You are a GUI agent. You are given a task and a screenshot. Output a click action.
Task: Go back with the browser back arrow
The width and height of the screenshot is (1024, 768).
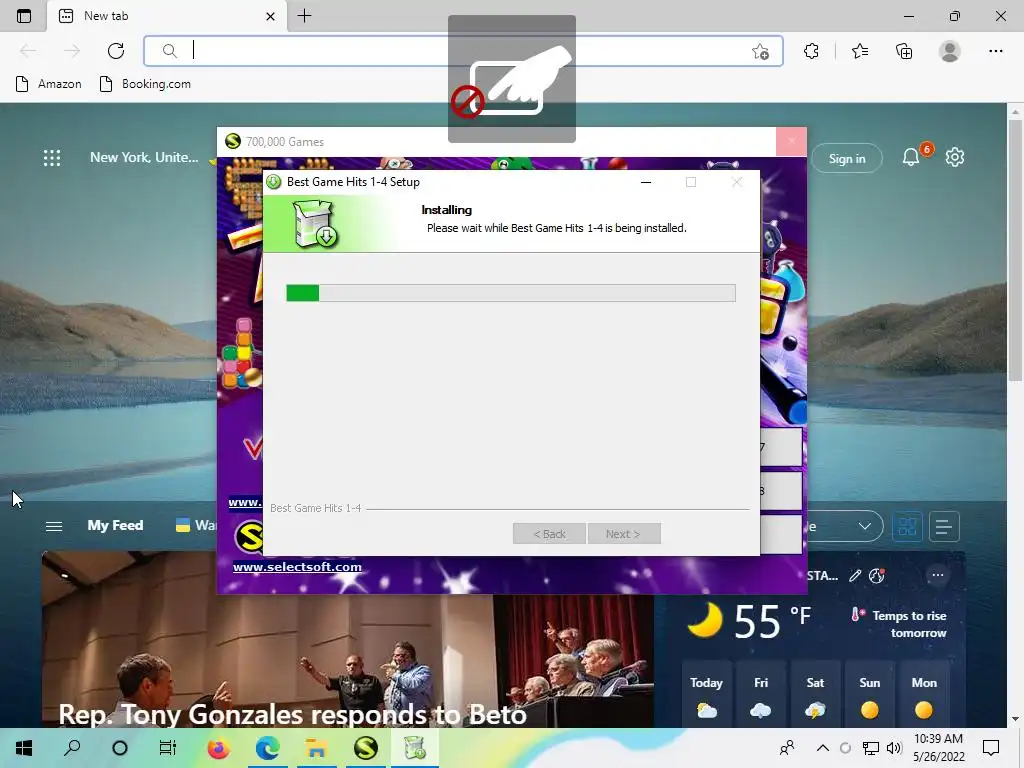28,51
